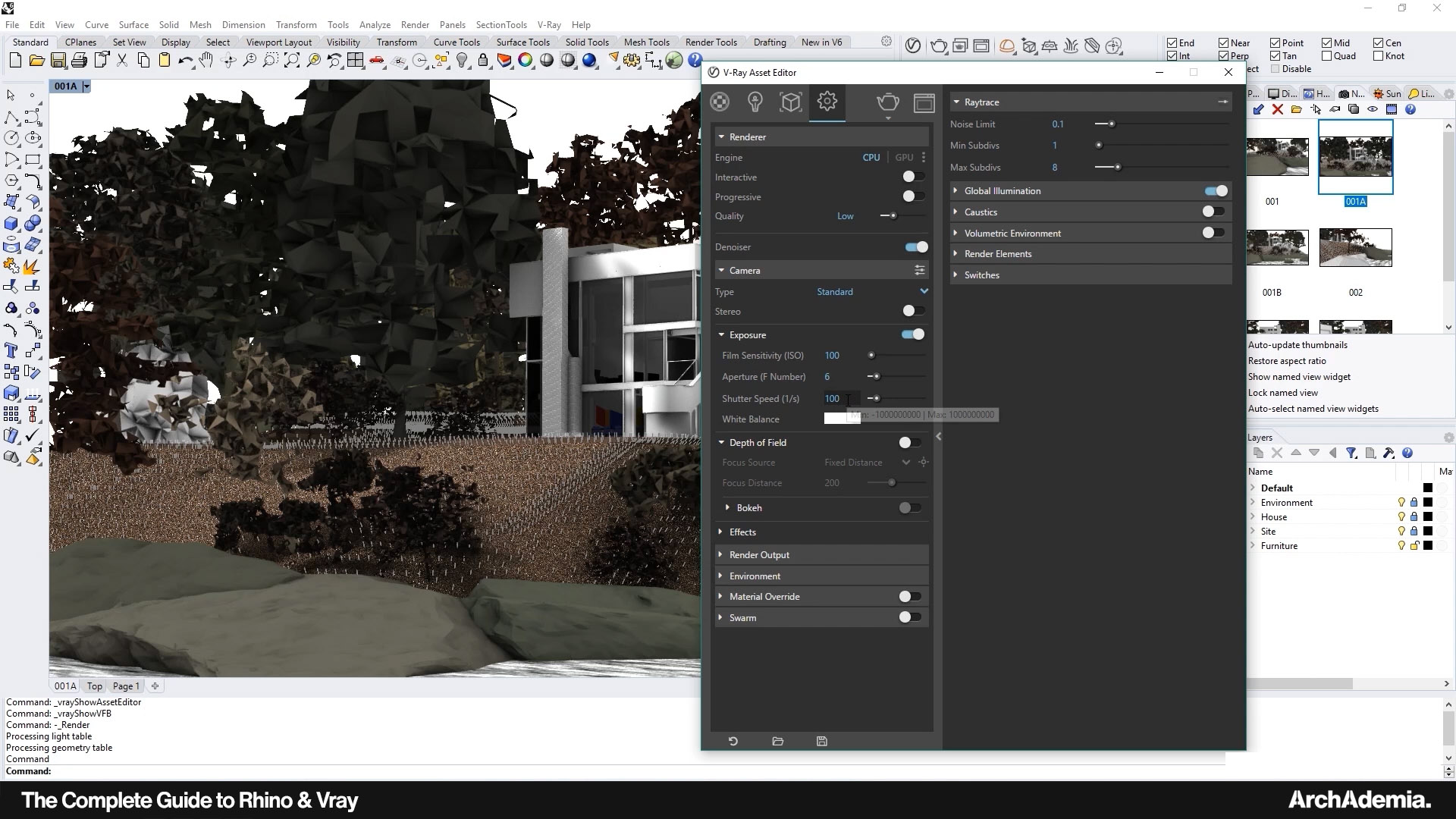Image resolution: width=1456 pixels, height=819 pixels.
Task: Open the V-Ray menu
Action: pyautogui.click(x=548, y=24)
